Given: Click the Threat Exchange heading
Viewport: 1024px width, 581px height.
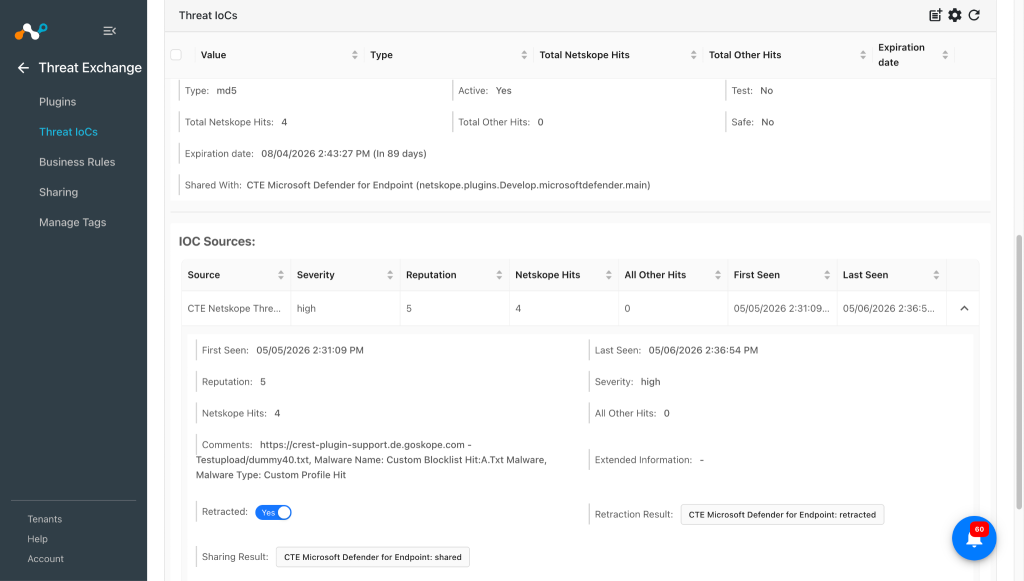Looking at the screenshot, I should [x=90, y=68].
